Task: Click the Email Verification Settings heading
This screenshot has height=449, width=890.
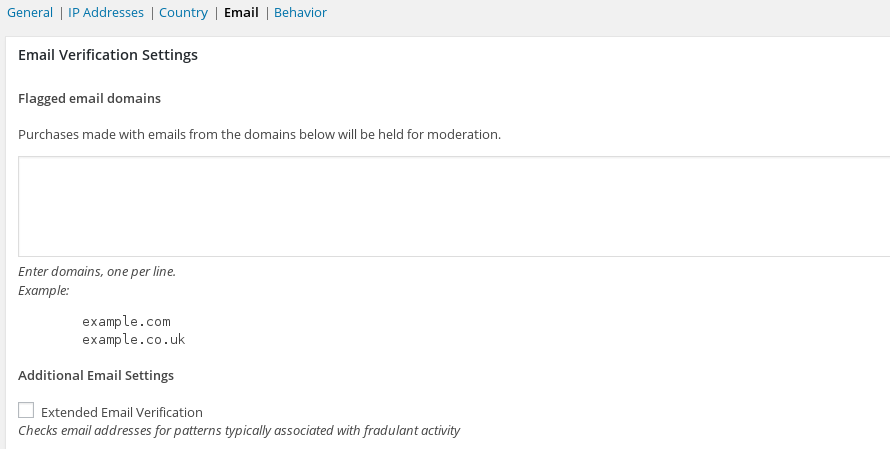Action: [108, 55]
